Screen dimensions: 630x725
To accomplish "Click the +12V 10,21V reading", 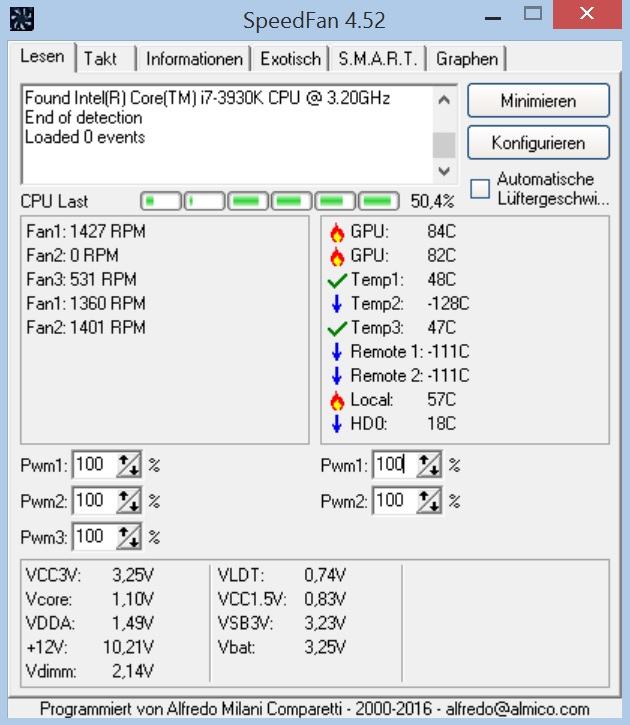I will 90,647.
